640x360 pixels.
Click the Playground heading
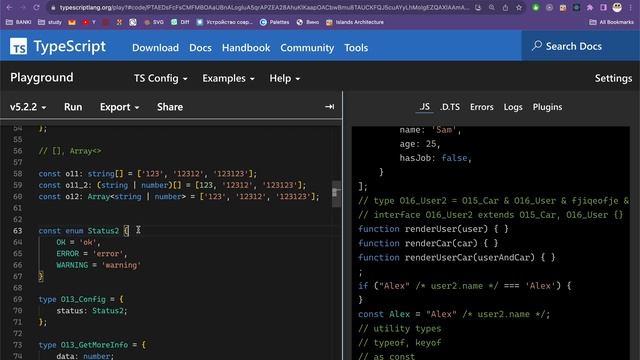pos(42,77)
